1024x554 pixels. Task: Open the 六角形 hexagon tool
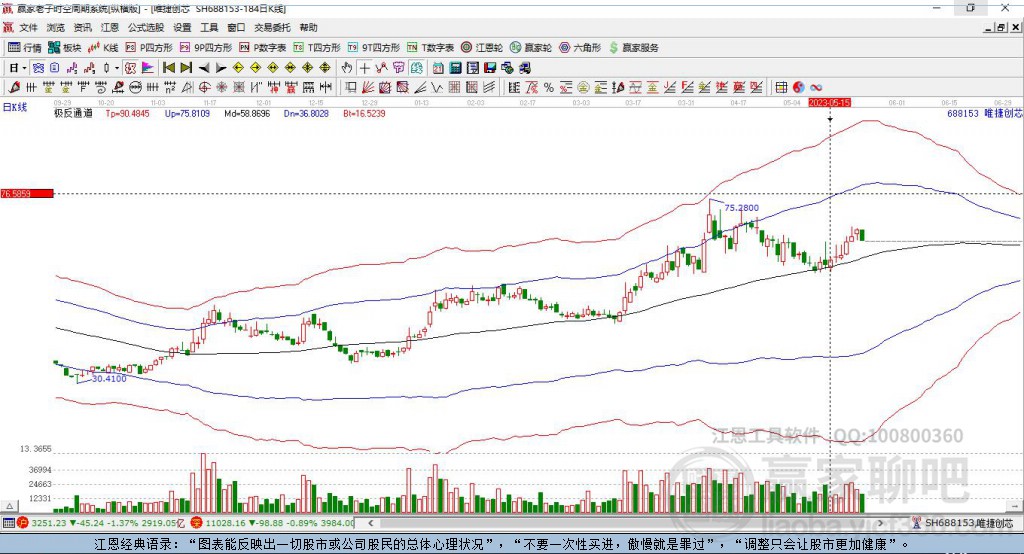pyautogui.click(x=580, y=48)
